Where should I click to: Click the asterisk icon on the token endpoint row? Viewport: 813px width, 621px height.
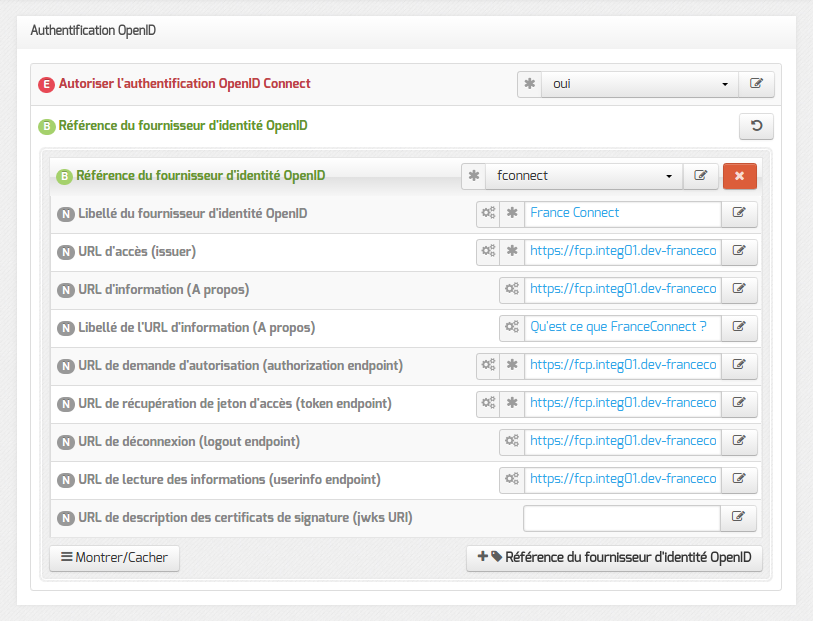click(512, 403)
